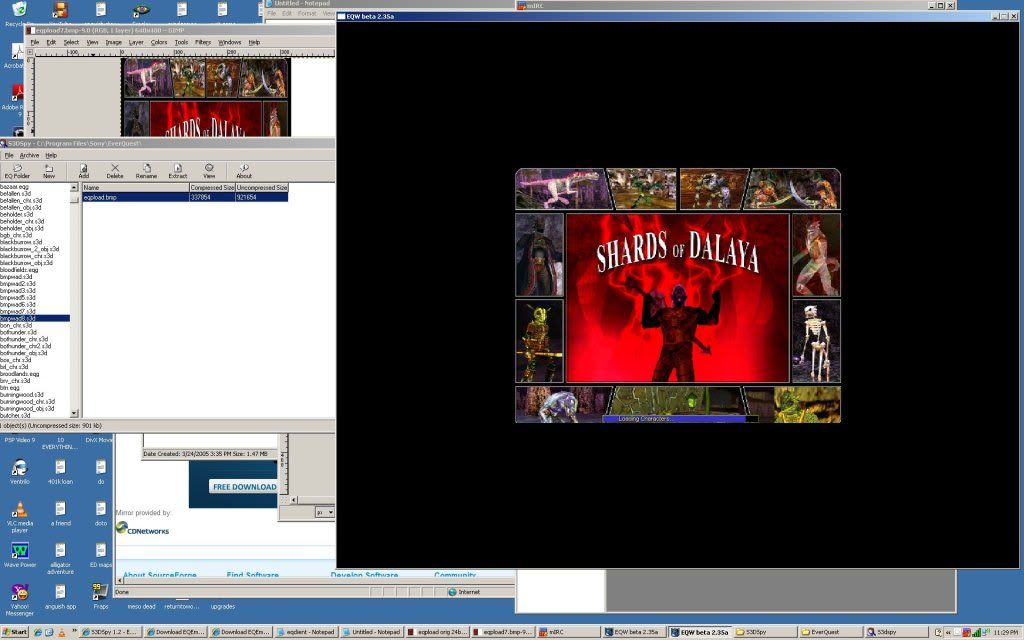This screenshot has height=640, width=1024.
Task: Open the Filters menu in GIMP
Action: click(x=202, y=42)
